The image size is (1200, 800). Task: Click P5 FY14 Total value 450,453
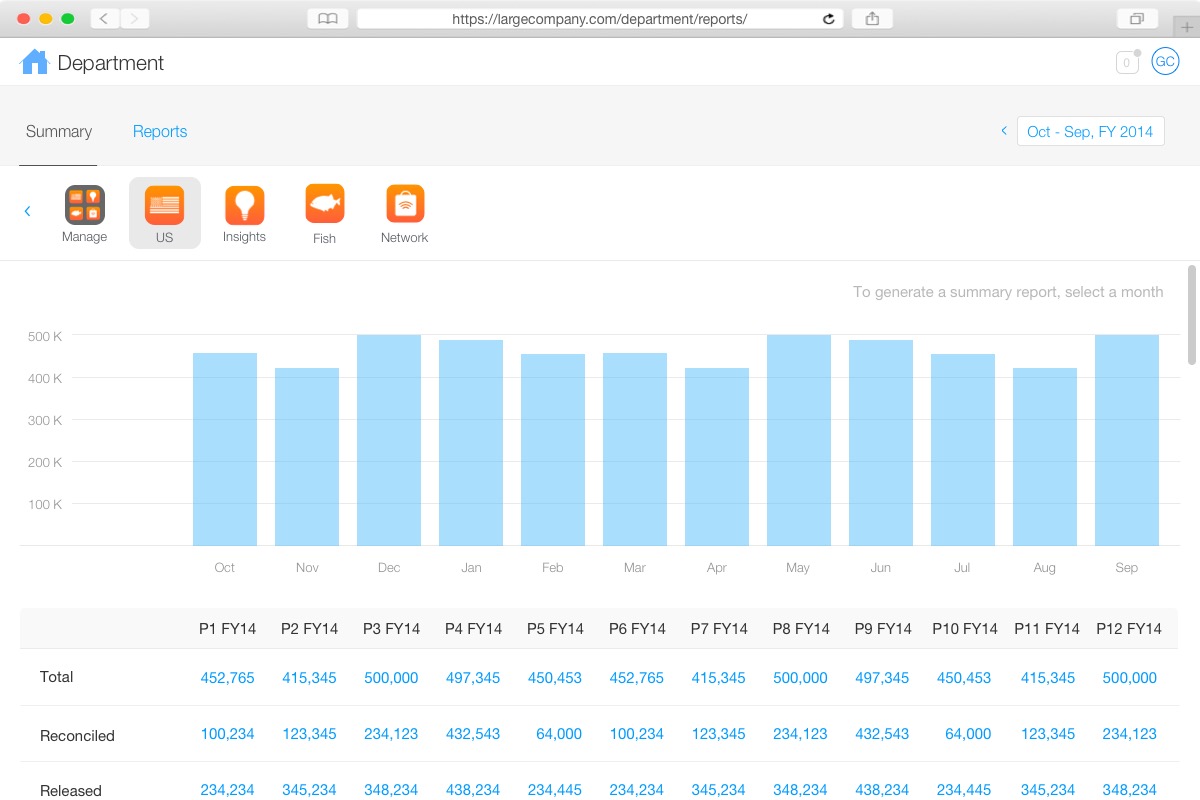555,678
